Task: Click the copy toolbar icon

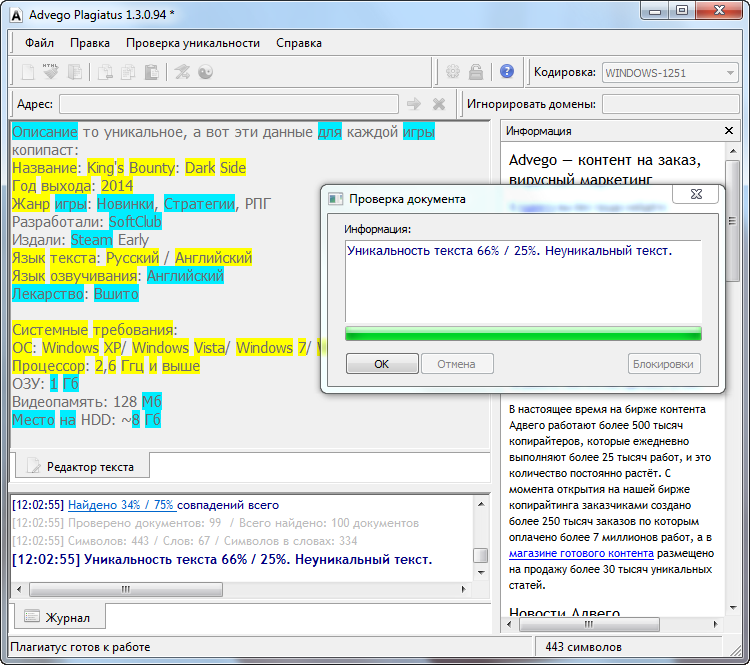Action: 128,72
